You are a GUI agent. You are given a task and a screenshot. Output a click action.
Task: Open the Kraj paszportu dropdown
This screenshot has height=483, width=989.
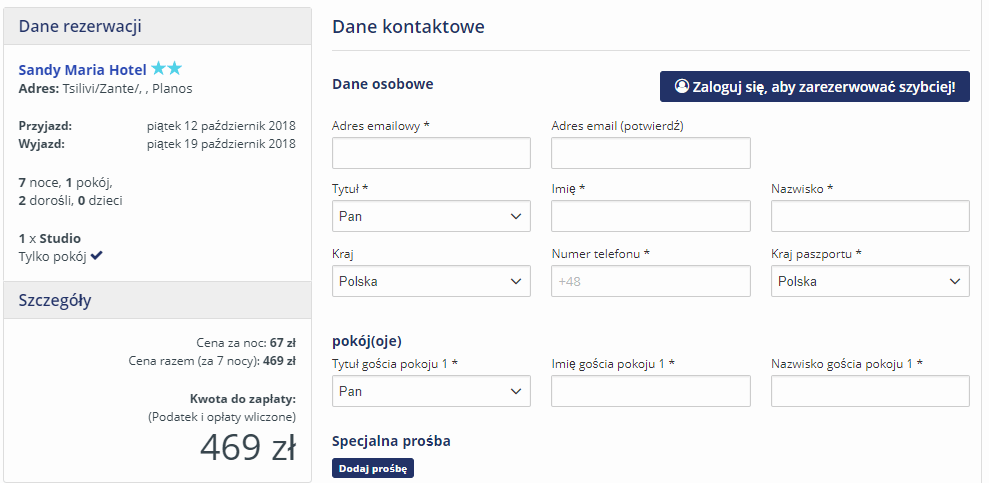[870, 281]
